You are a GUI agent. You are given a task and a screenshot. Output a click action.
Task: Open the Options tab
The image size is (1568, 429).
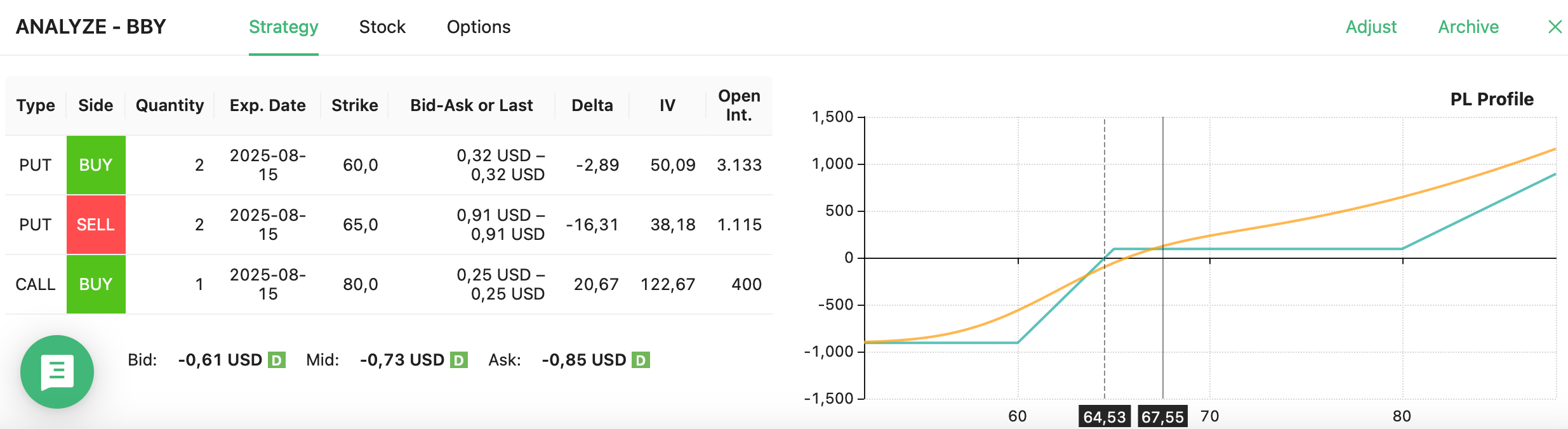point(478,27)
